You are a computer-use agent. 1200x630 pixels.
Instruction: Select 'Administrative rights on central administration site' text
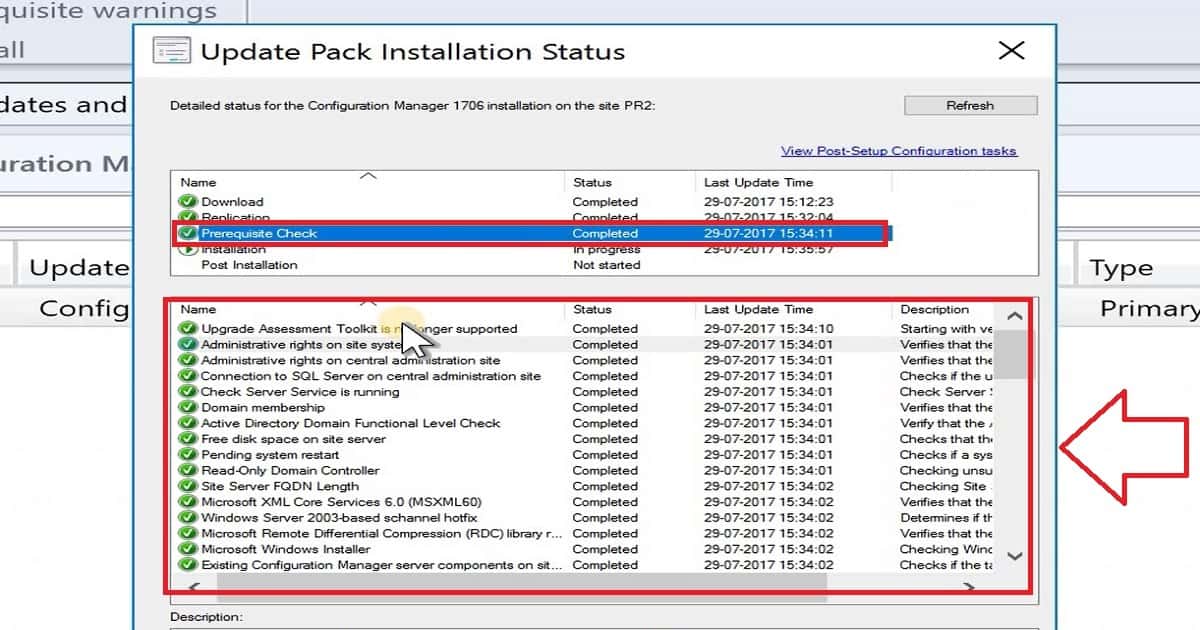[x=350, y=360]
